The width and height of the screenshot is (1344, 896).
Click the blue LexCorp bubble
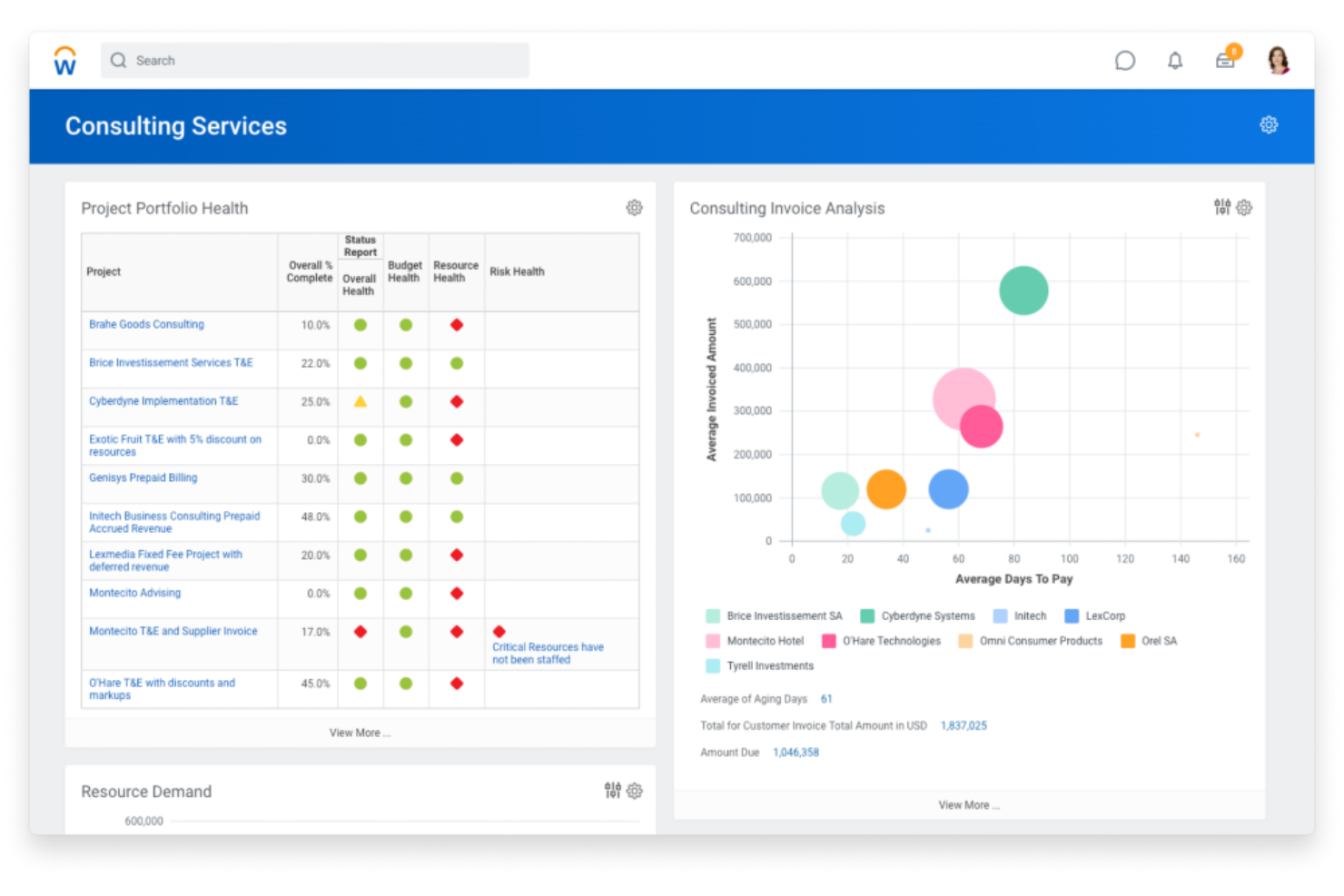pyautogui.click(x=948, y=489)
